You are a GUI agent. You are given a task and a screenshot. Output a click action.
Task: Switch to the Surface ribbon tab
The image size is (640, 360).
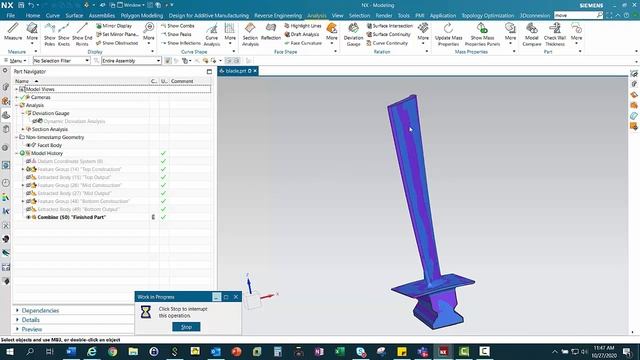coord(74,16)
